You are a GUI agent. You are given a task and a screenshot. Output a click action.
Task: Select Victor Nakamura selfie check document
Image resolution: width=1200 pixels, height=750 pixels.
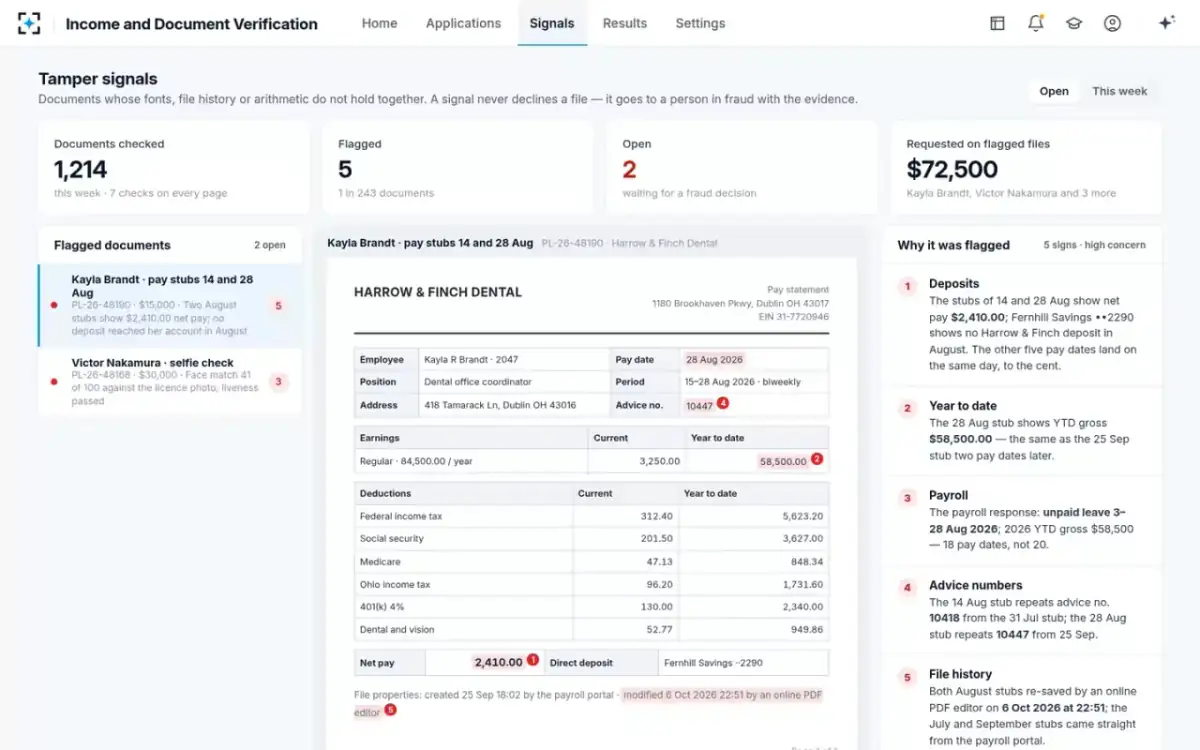pyautogui.click(x=170, y=381)
